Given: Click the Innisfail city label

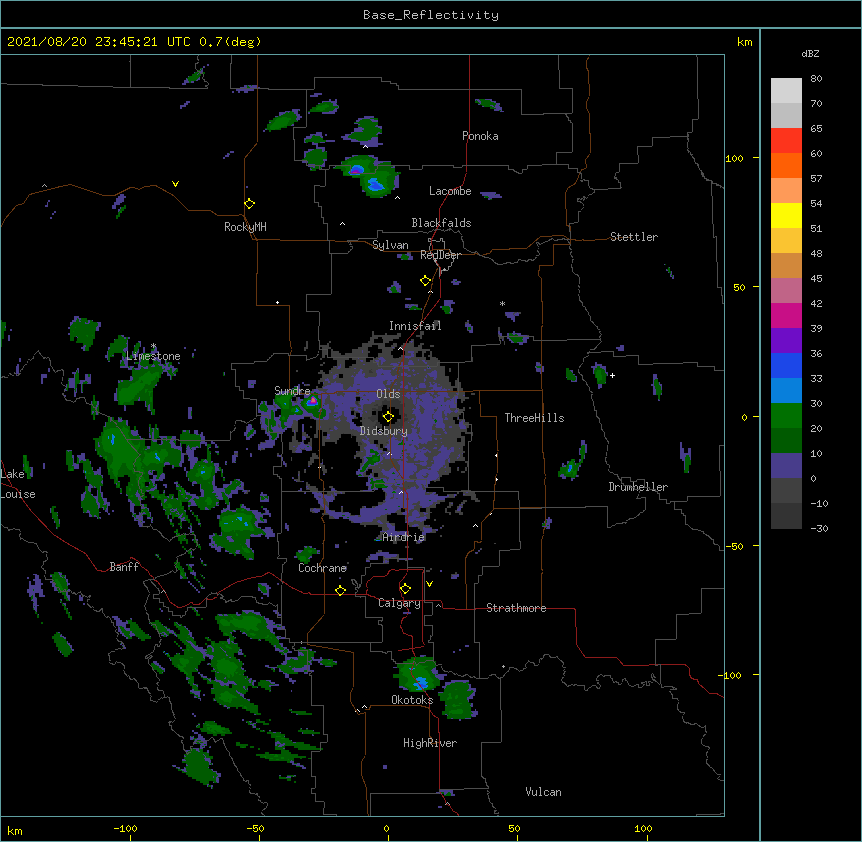Looking at the screenshot, I should pos(415,326).
